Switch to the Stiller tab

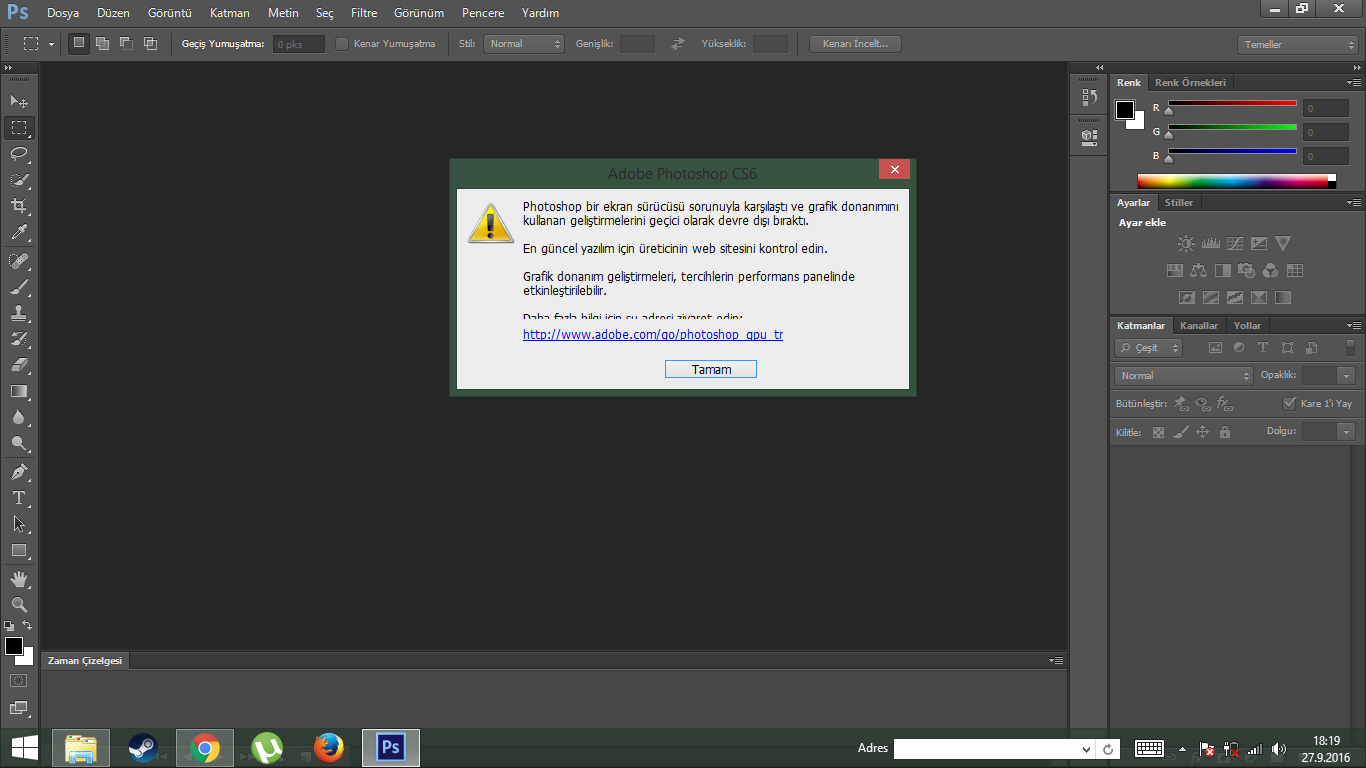pos(1179,203)
